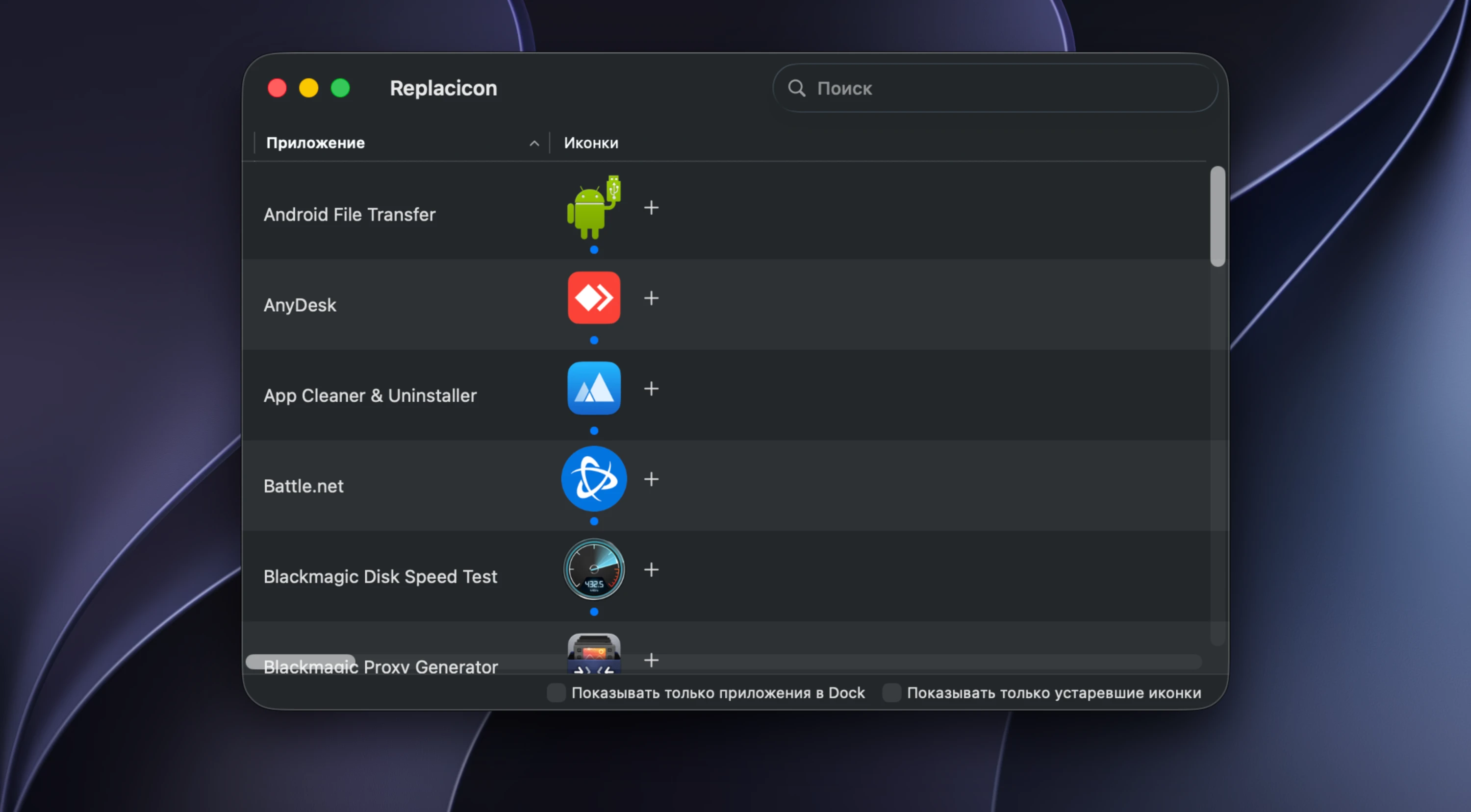Close the Replacicon window
This screenshot has height=812, width=1471.
point(277,88)
